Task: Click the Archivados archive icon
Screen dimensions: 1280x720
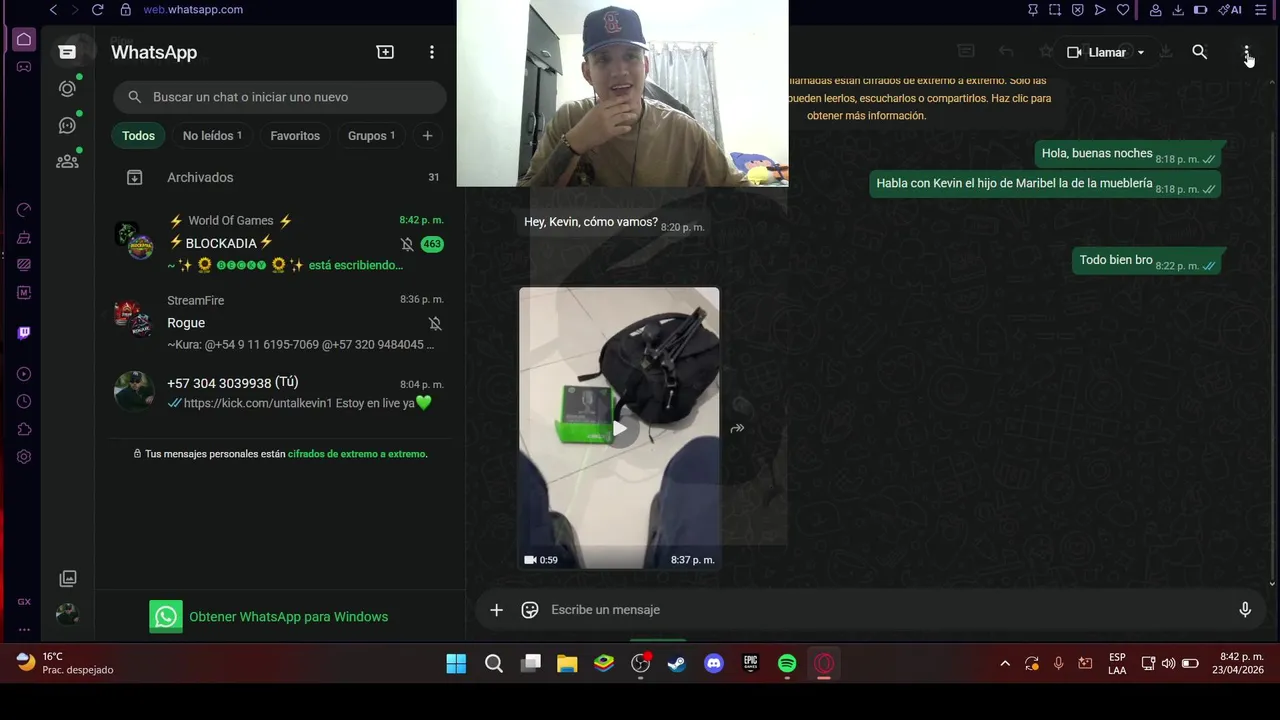Action: (x=134, y=177)
